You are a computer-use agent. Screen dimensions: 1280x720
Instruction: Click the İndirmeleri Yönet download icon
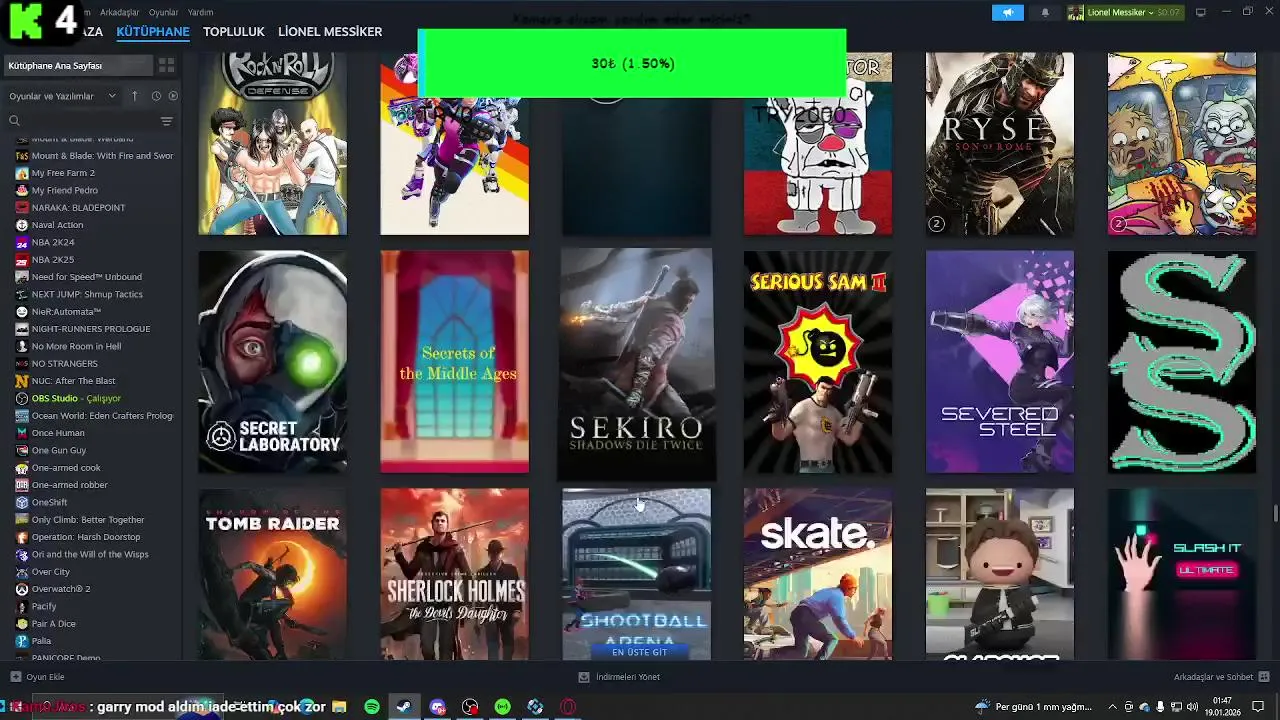[x=584, y=677]
